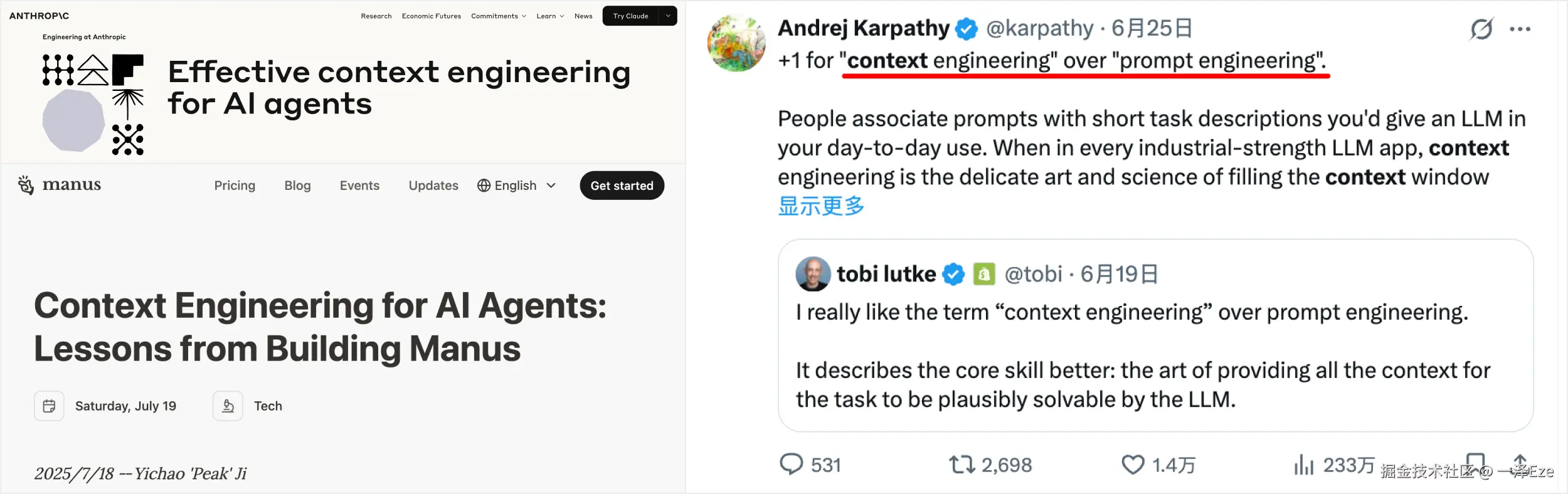Click the Manus hand logo icon
The image size is (1568, 494).
click(26, 185)
